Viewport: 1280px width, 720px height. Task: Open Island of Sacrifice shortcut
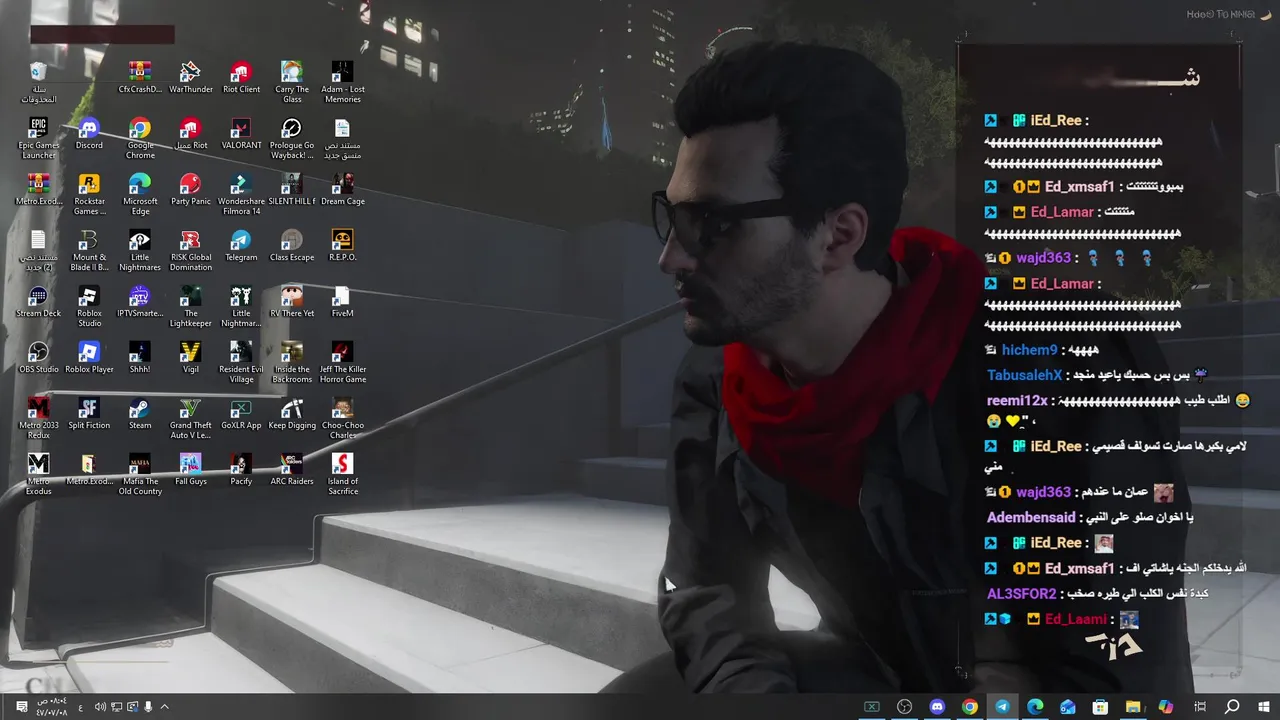pos(342,474)
